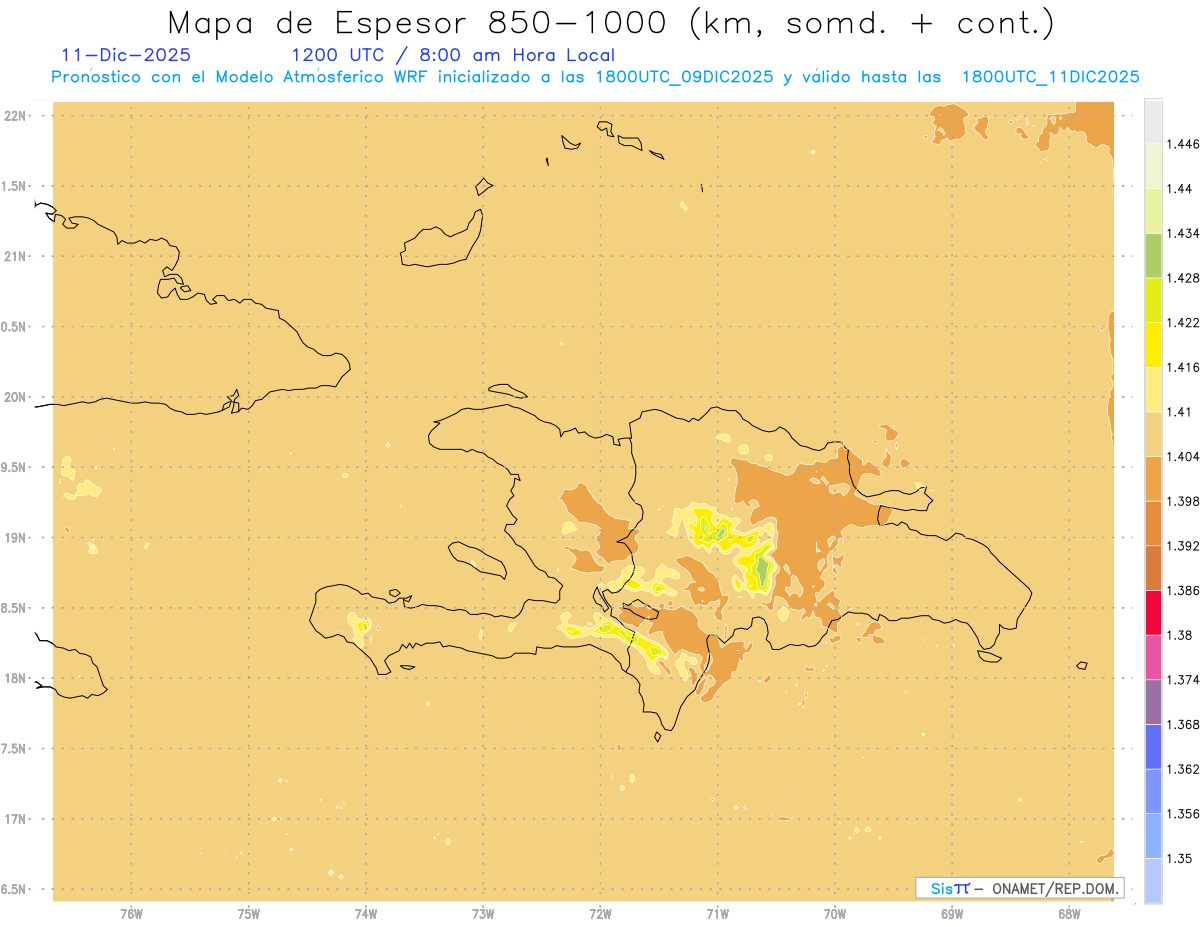Click the "68W" longitude axis label

pos(1068,912)
